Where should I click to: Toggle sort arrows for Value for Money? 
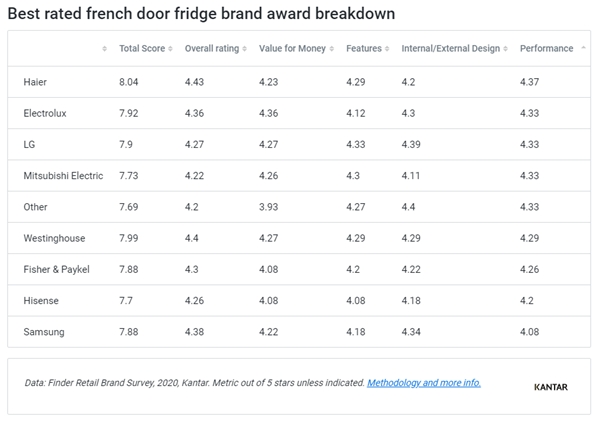coord(332,49)
